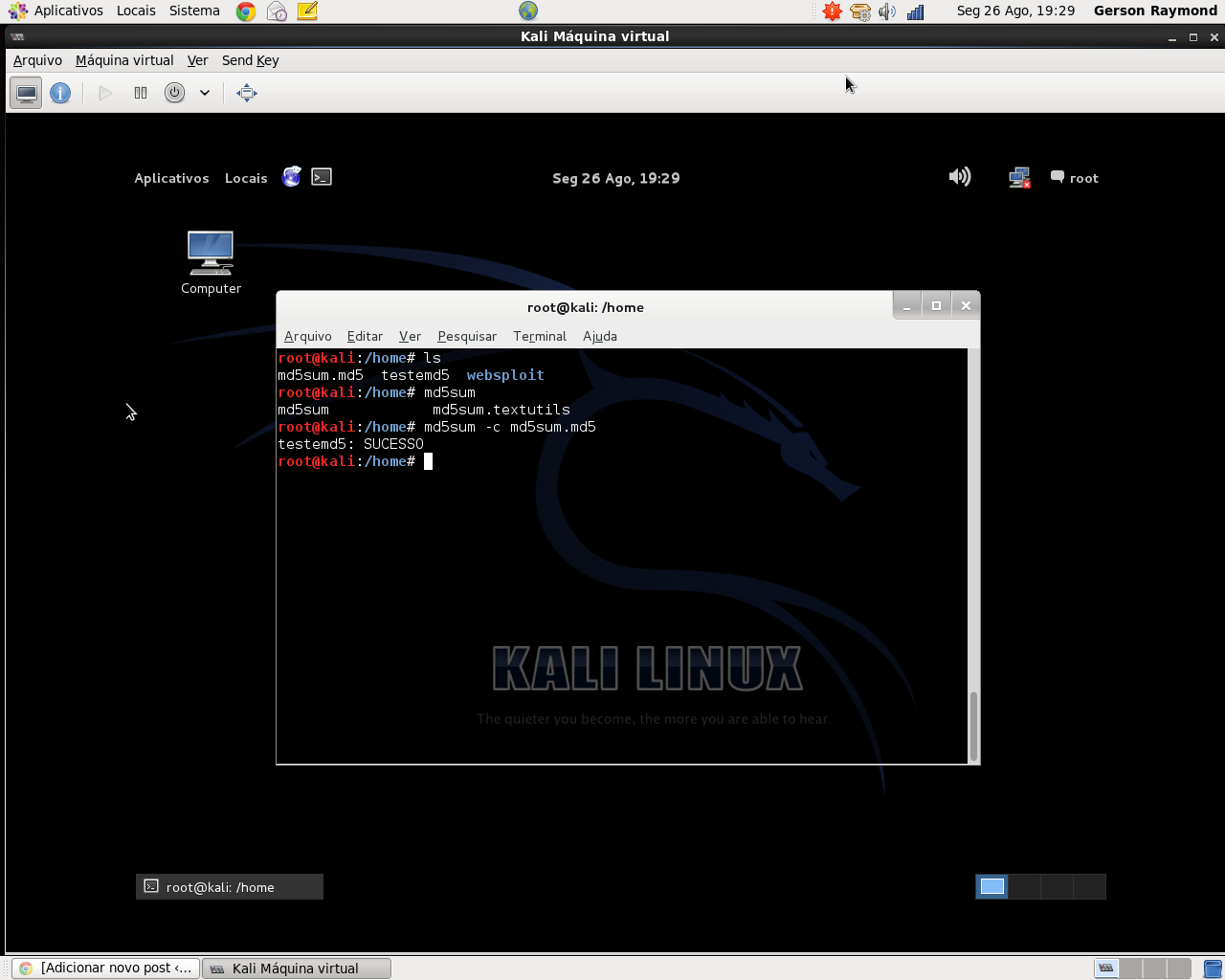This screenshot has width=1225, height=980.
Task: Click root@kali: /home taskbar button
Action: coord(230,887)
